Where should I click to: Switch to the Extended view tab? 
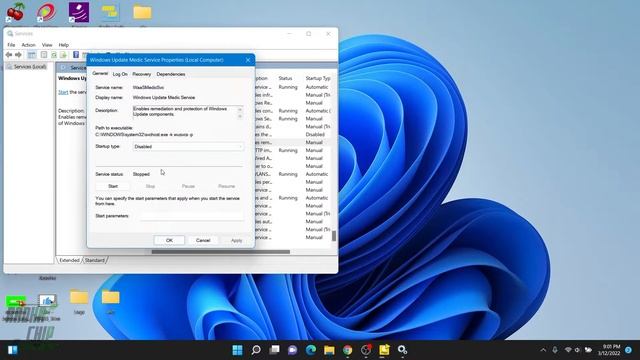[x=69, y=260]
